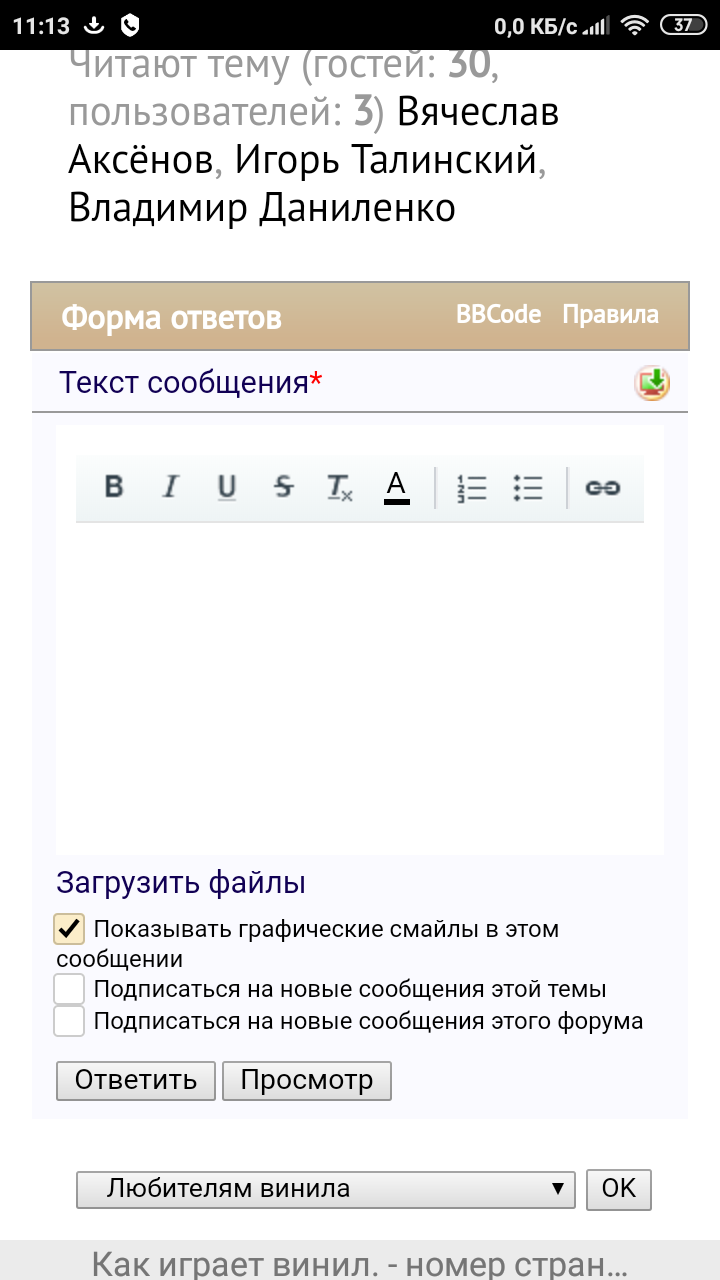Insert a numbered list
720x1280 pixels.
click(471, 487)
